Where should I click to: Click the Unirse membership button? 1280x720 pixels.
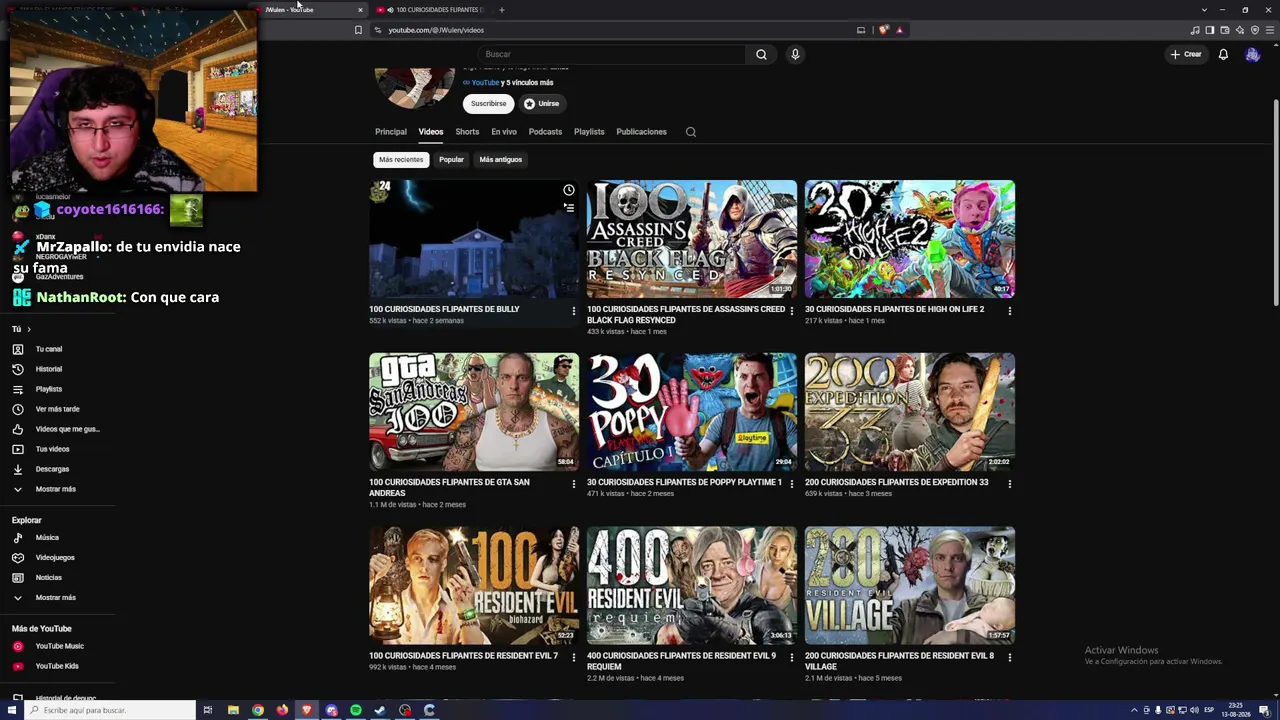pyautogui.click(x=542, y=104)
